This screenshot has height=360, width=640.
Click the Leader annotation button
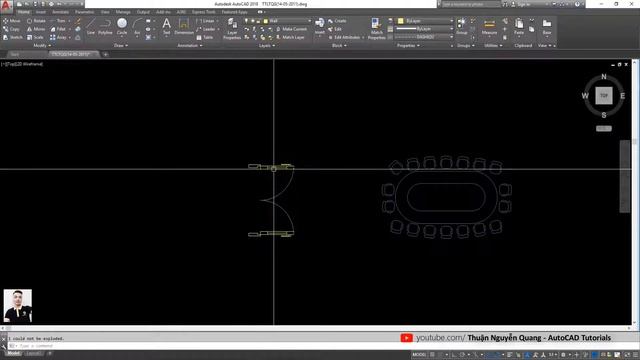click(206, 29)
